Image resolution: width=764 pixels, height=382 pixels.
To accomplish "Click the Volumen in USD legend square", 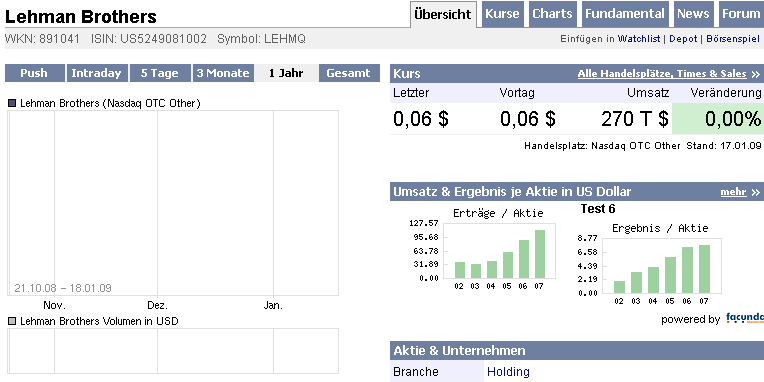I will [12, 321].
